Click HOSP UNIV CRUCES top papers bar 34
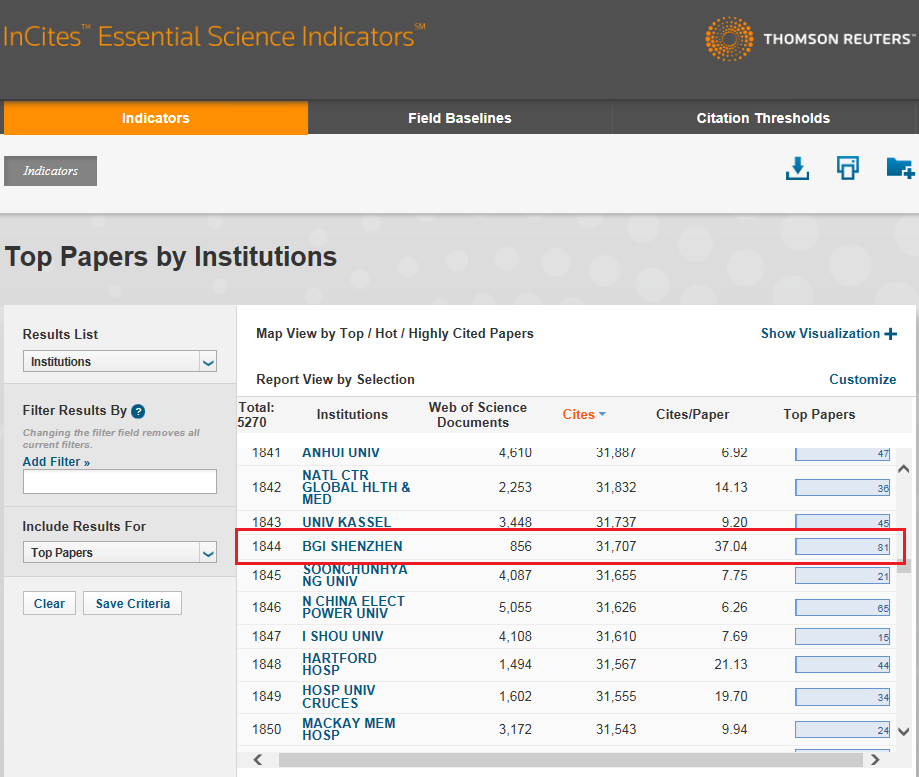The width and height of the screenshot is (919, 777). pyautogui.click(x=842, y=697)
